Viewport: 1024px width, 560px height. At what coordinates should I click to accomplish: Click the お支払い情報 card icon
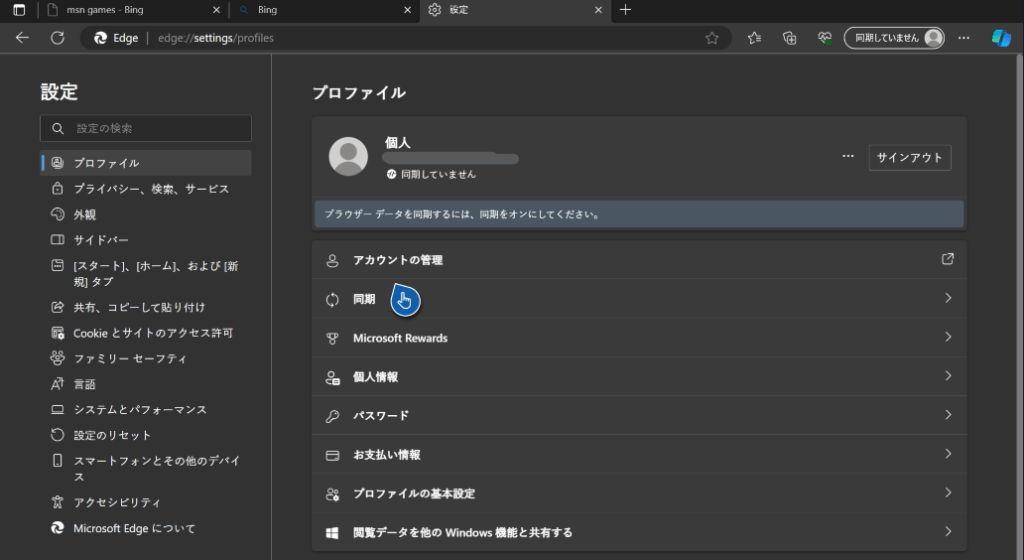coord(332,456)
